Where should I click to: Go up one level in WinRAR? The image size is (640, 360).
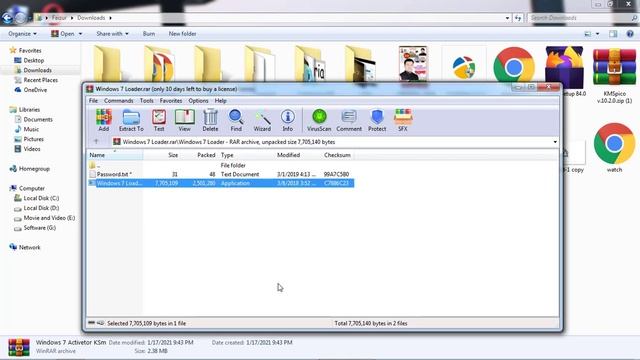coord(96,142)
